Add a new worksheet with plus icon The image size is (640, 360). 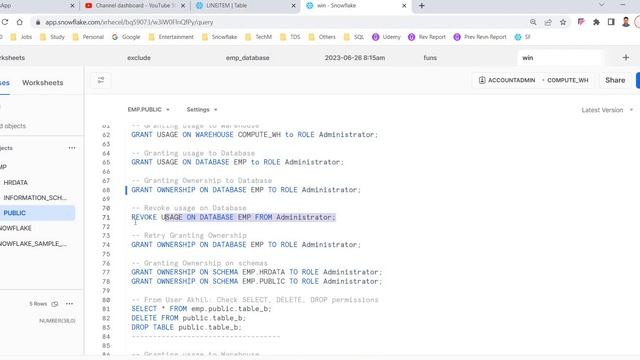click(x=626, y=58)
